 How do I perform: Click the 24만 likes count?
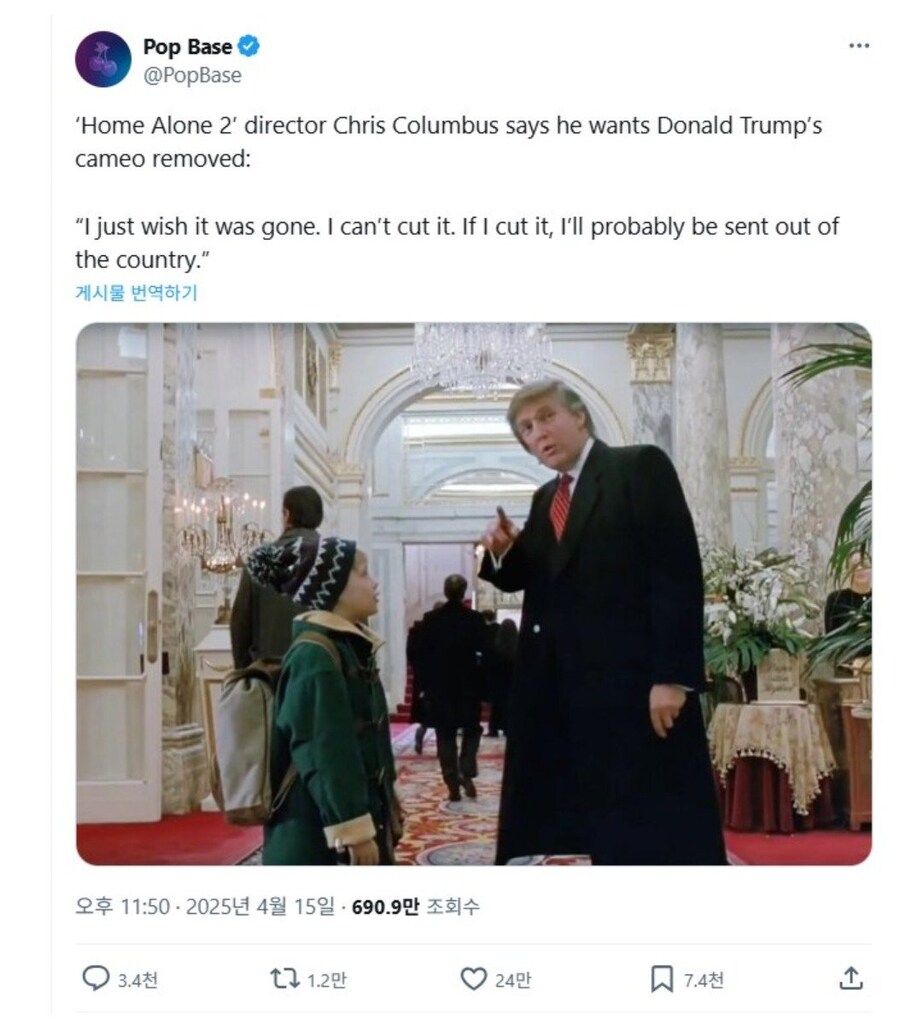click(513, 980)
